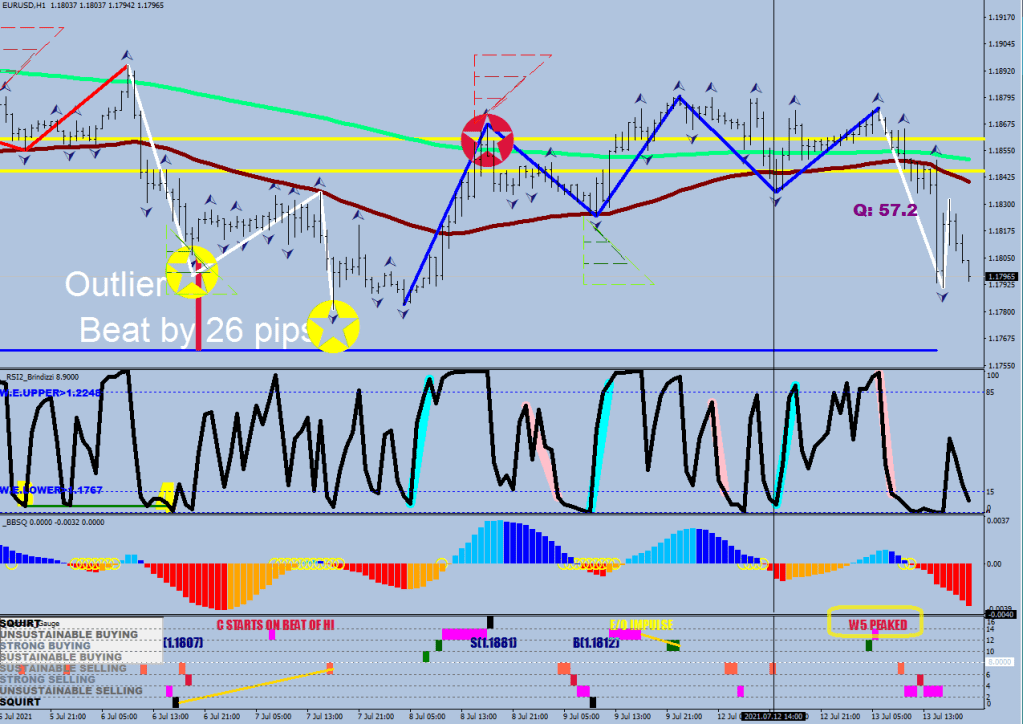1023x724 pixels.
Task: Select the black square marker atop the gauge panel
Action: point(490,622)
